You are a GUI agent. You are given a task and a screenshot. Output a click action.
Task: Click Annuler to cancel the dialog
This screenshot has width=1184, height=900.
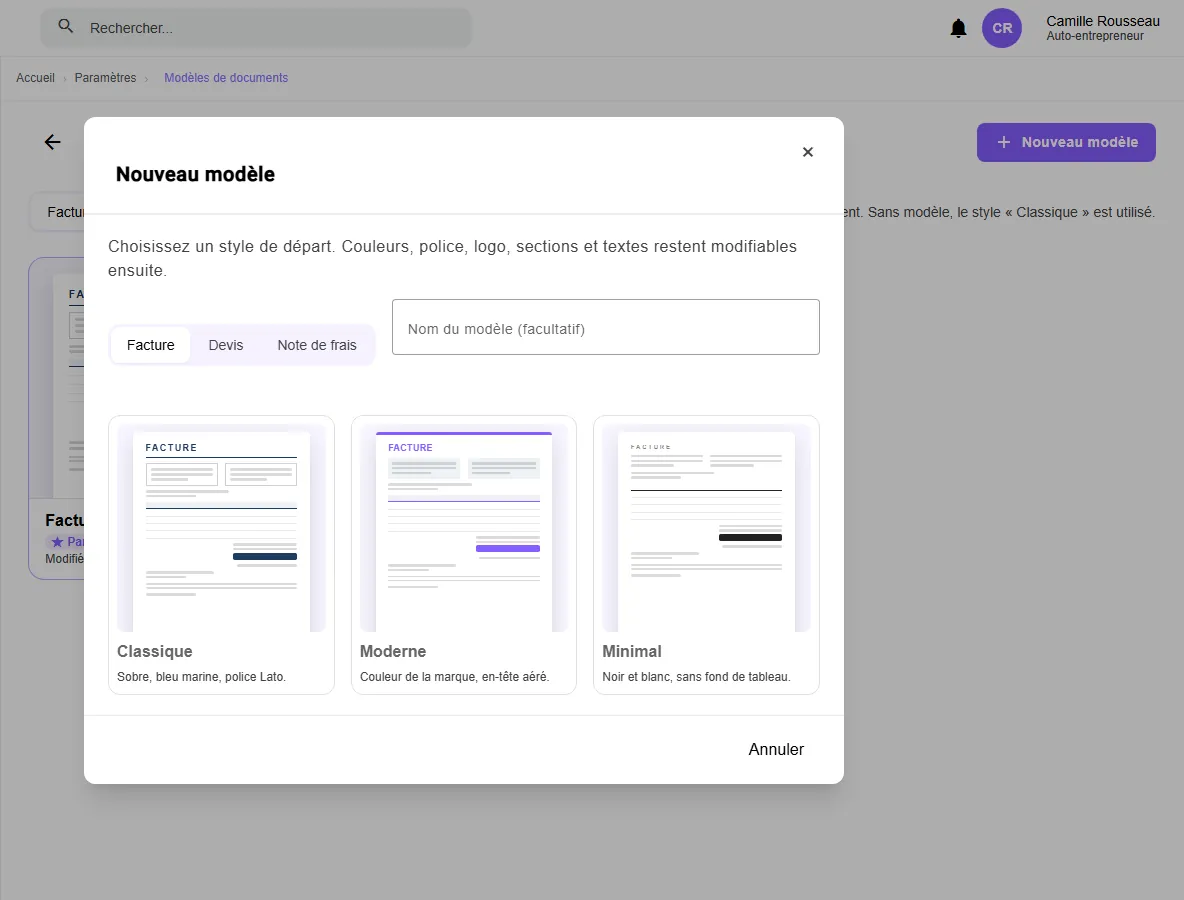coord(776,750)
